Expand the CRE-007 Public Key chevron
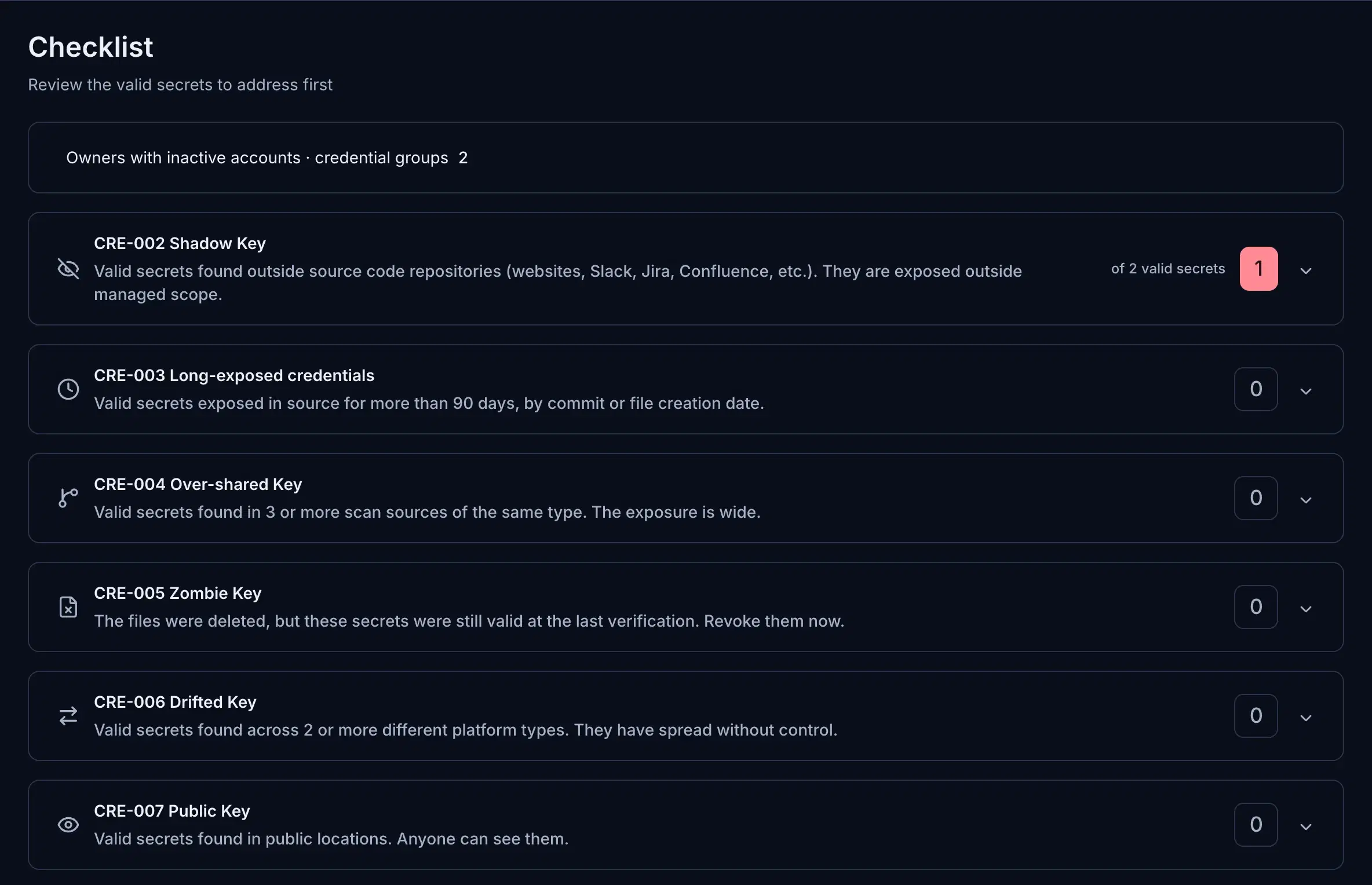The height and width of the screenshot is (885, 1372). [1306, 827]
